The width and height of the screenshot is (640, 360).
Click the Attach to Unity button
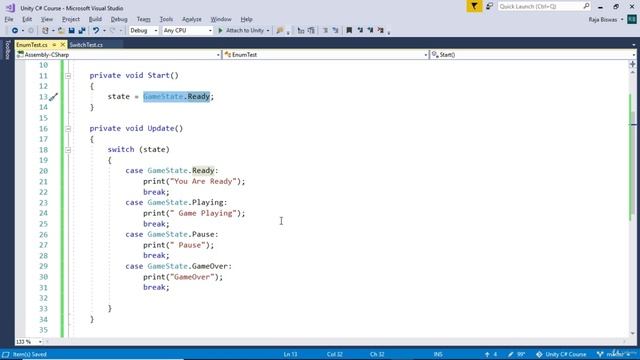245,31
